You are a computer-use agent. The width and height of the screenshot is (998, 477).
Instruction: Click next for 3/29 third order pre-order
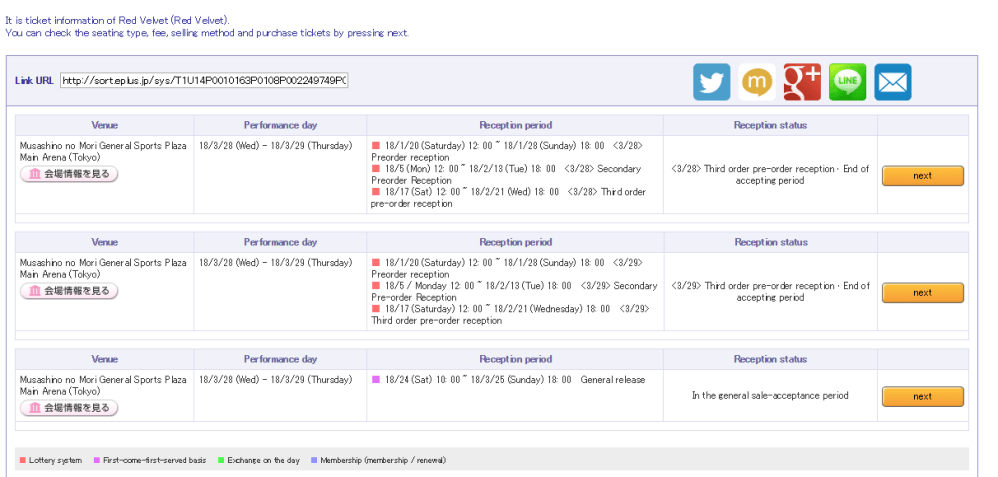coord(922,293)
